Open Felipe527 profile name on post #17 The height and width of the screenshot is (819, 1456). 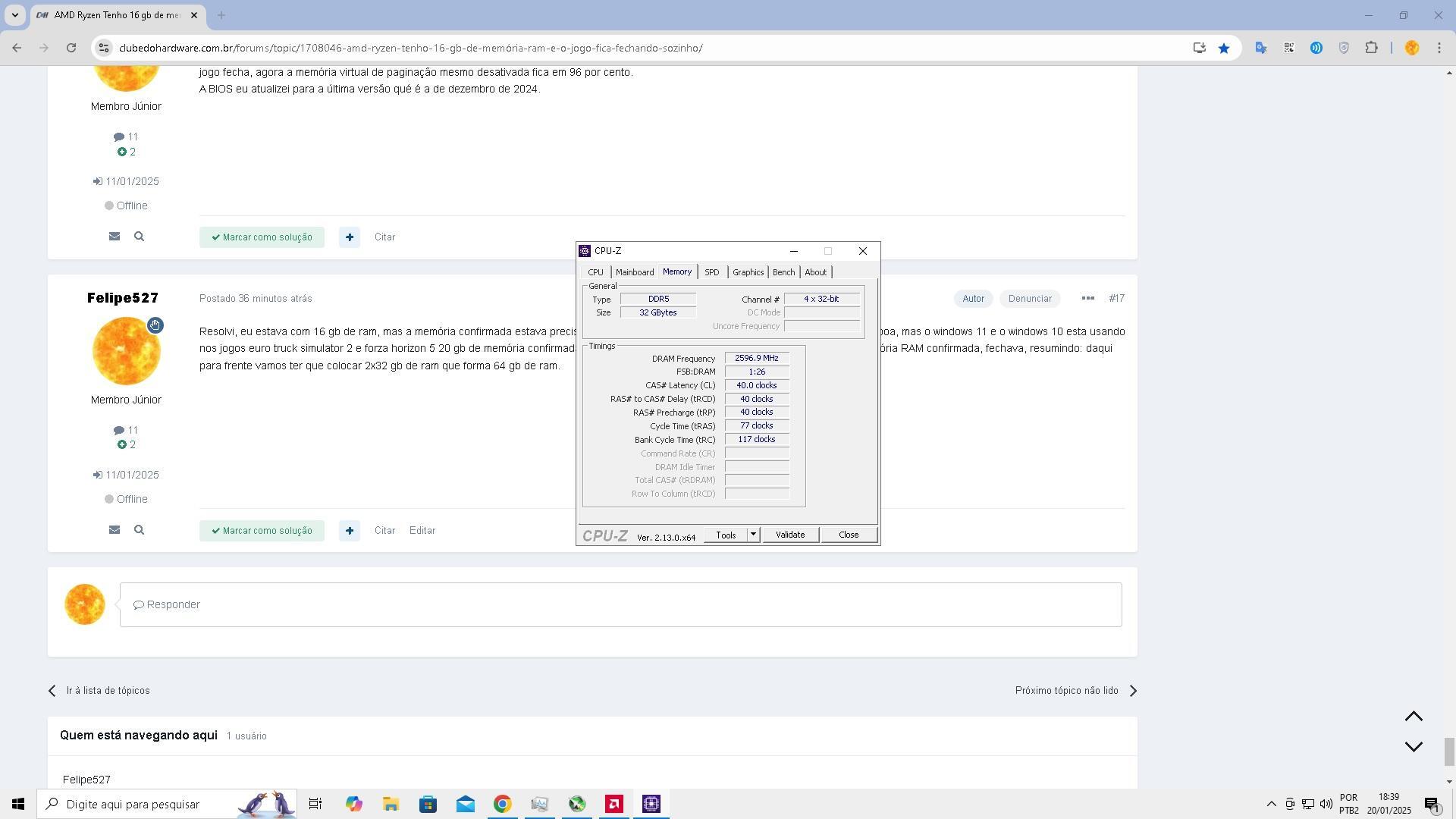click(123, 298)
